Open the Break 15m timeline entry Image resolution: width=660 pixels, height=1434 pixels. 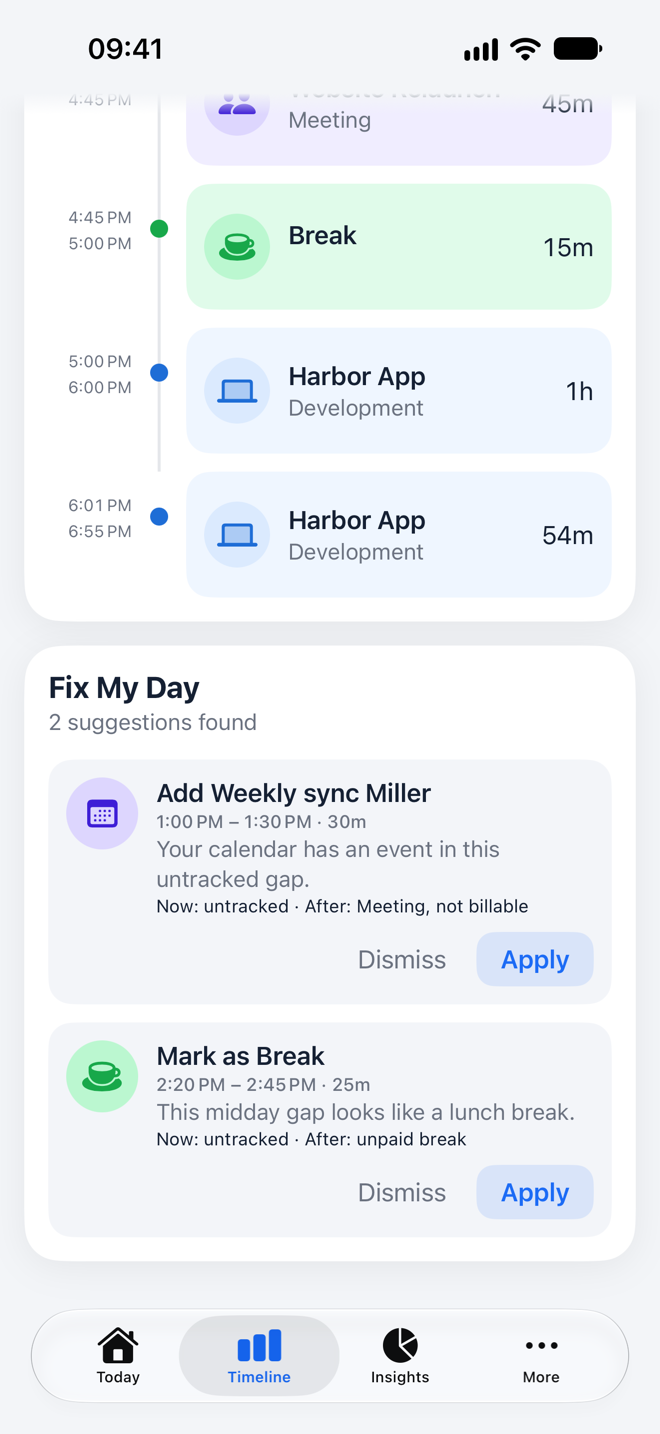[x=399, y=246]
